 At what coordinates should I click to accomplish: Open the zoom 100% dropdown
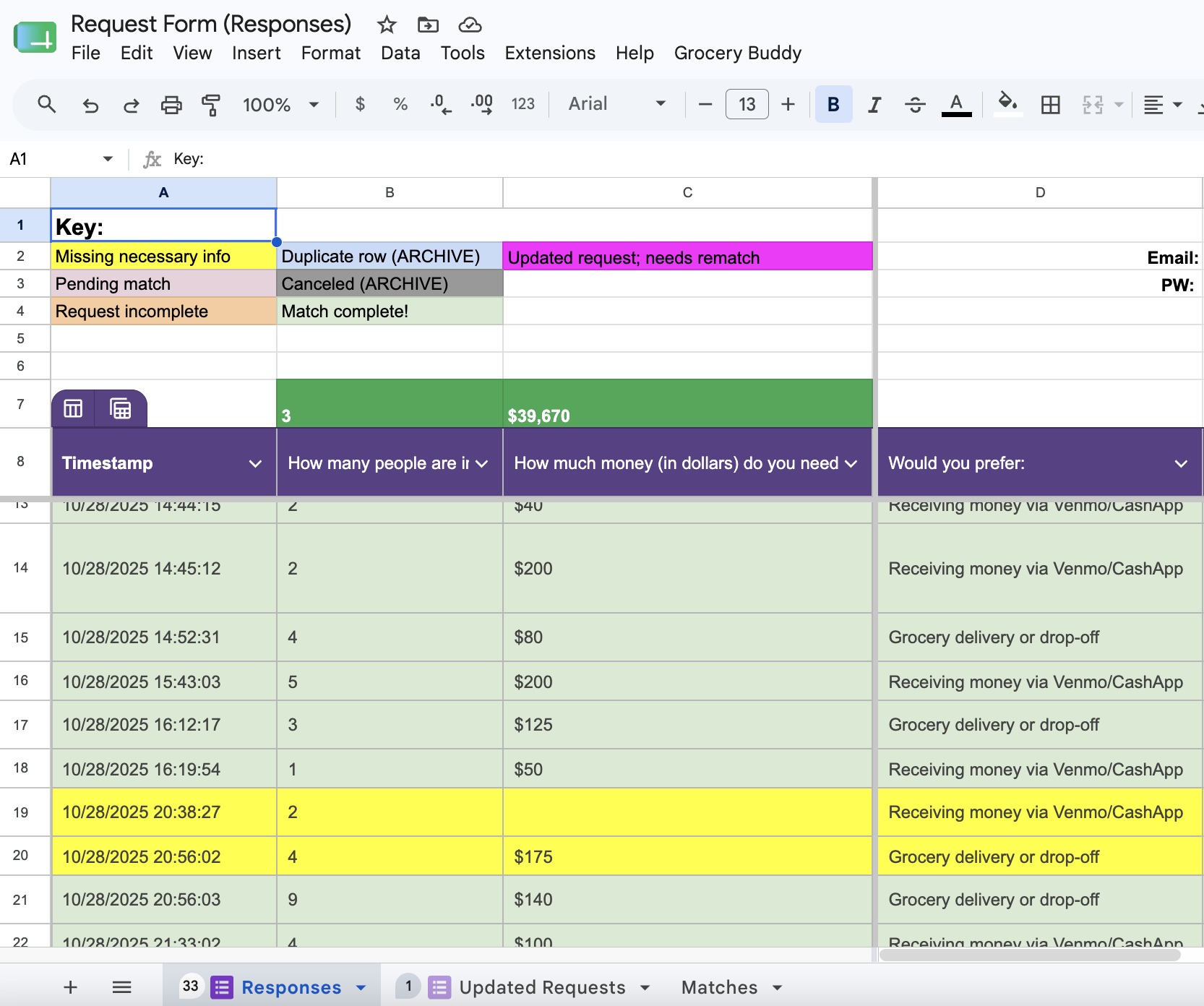280,105
